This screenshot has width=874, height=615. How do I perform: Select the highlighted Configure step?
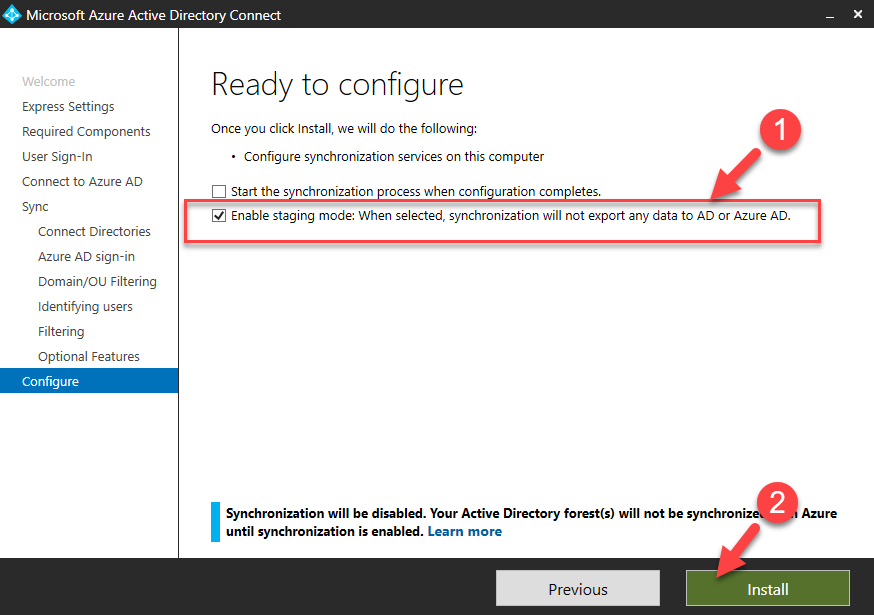tap(89, 381)
